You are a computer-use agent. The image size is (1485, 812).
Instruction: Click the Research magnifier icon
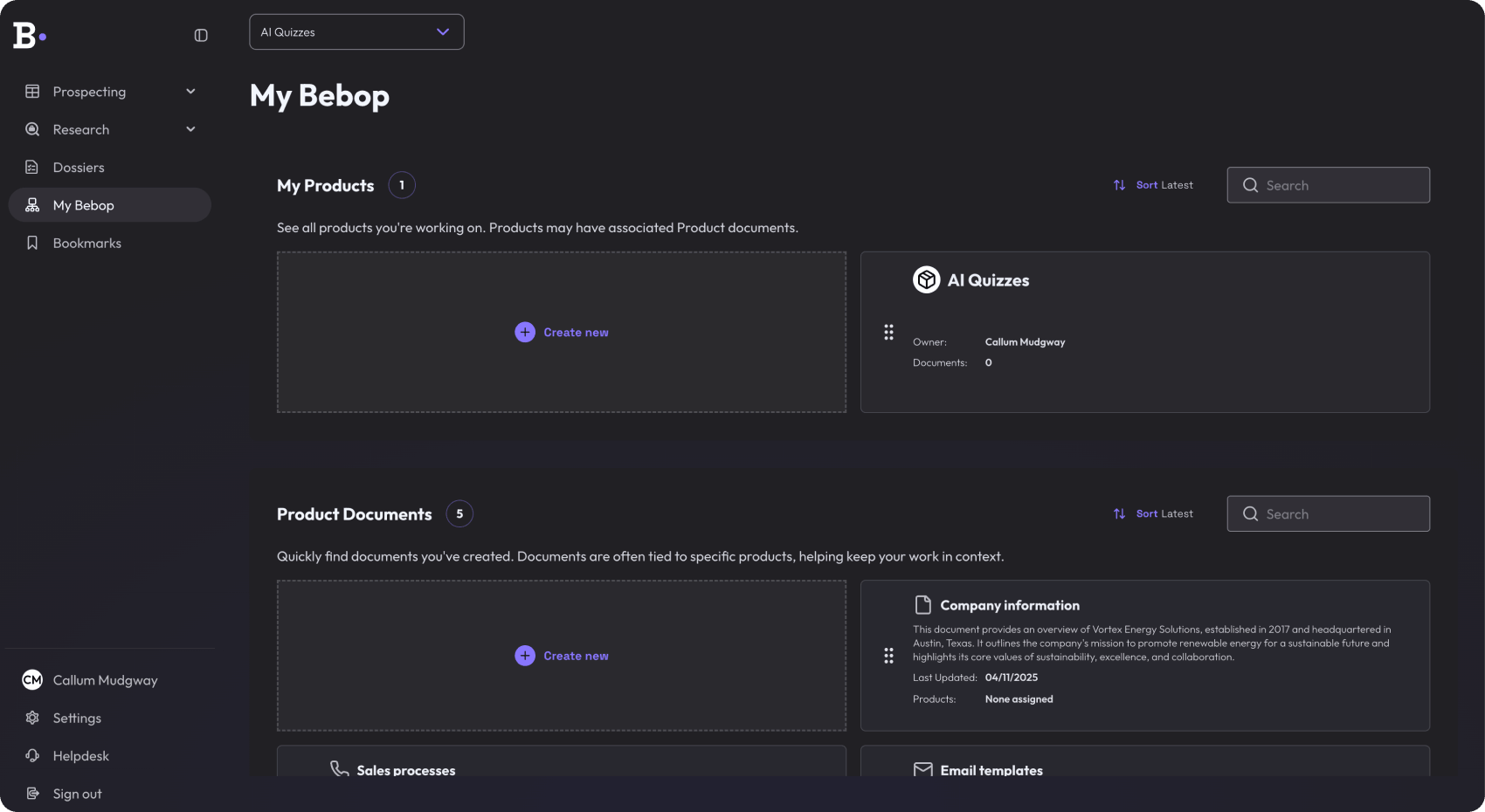tap(32, 129)
